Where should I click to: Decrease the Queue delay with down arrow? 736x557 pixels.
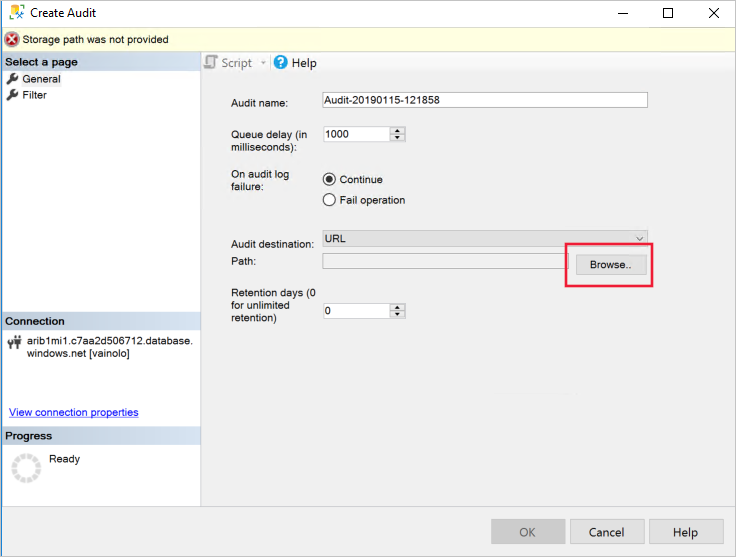[x=398, y=138]
